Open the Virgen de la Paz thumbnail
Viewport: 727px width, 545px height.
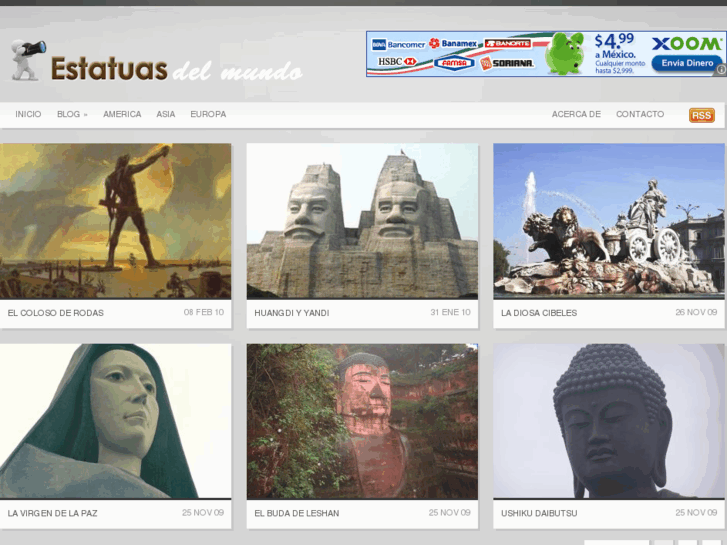coord(115,421)
